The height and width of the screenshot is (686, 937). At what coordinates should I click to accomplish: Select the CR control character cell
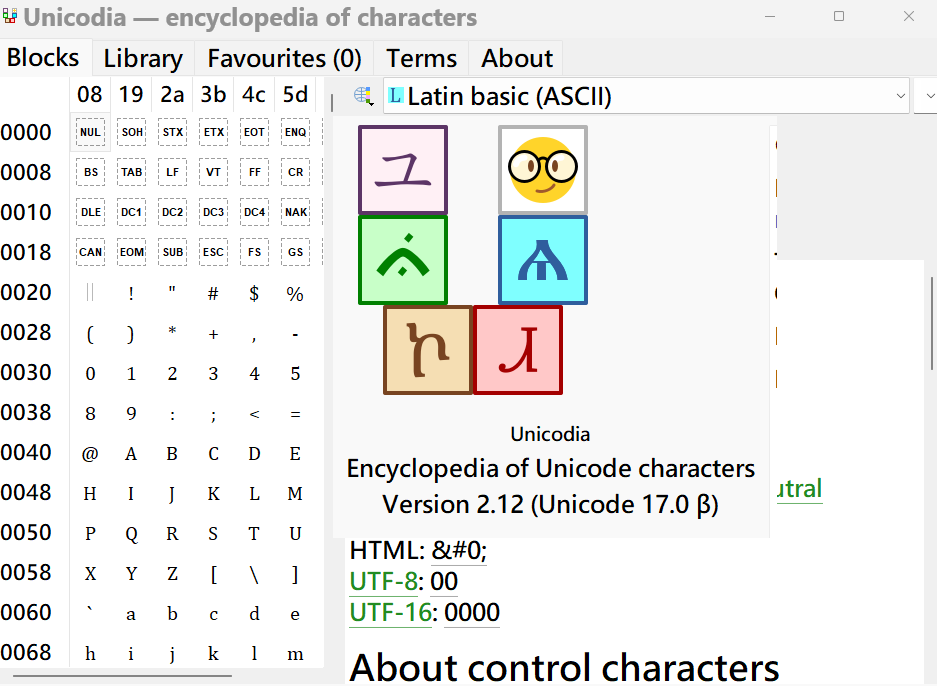pyautogui.click(x=295, y=172)
